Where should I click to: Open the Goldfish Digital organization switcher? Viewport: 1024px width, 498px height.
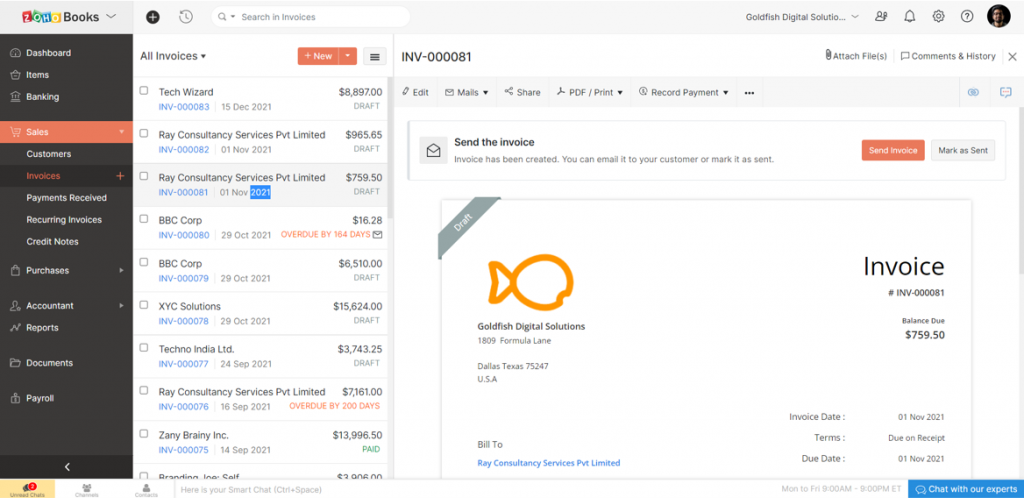pyautogui.click(x=802, y=17)
